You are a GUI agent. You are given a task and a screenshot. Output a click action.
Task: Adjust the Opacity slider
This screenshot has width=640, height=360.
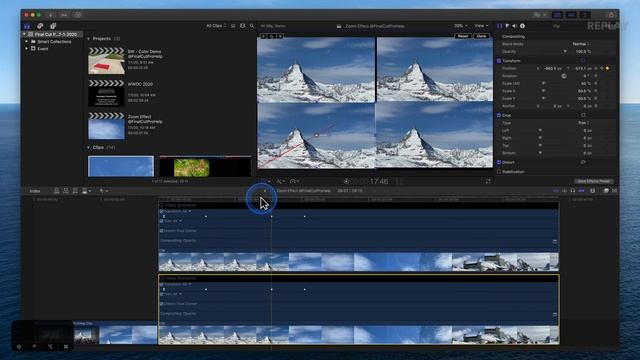(x=565, y=51)
